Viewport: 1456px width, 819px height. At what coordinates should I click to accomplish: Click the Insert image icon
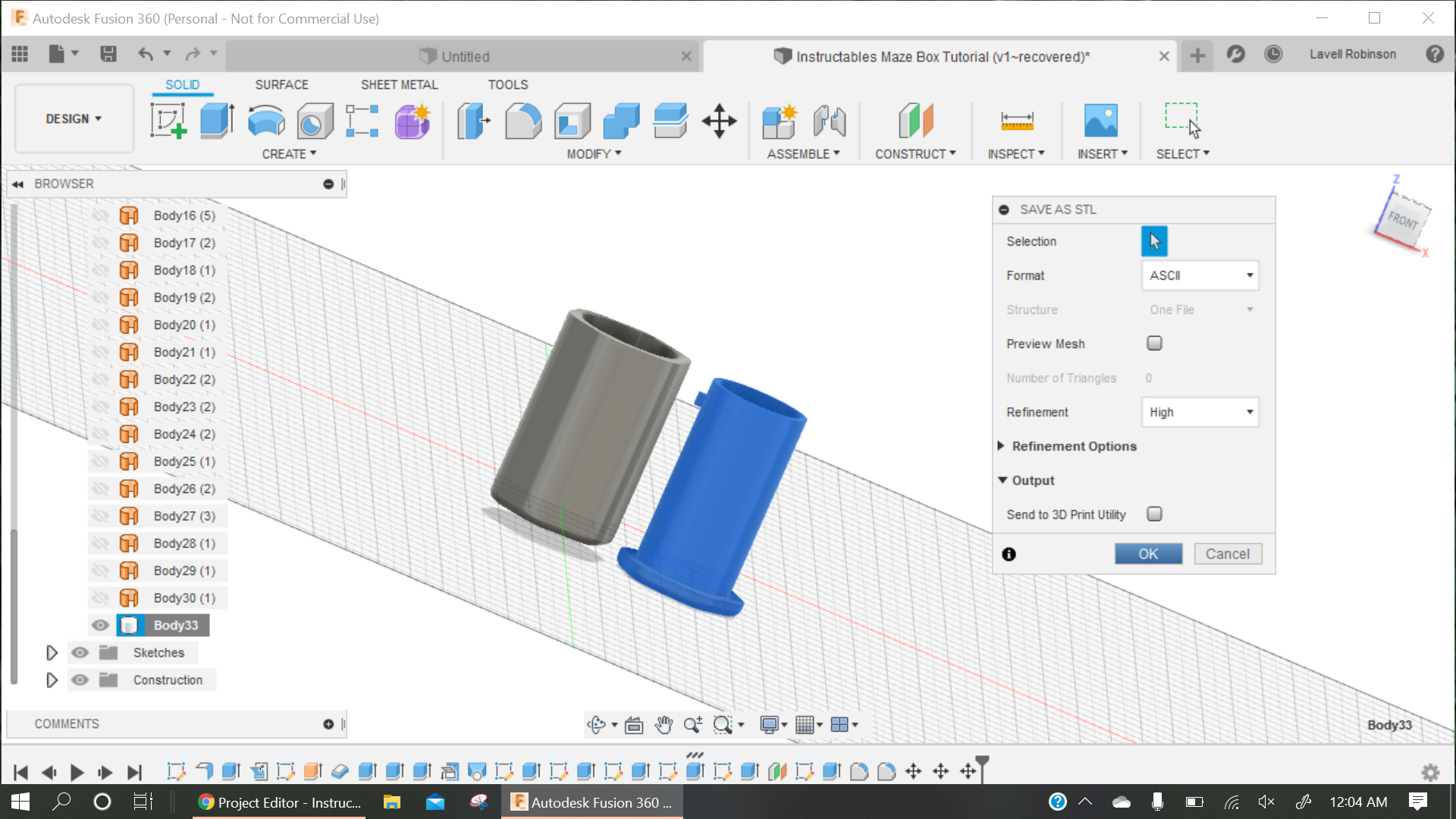coord(1101,121)
